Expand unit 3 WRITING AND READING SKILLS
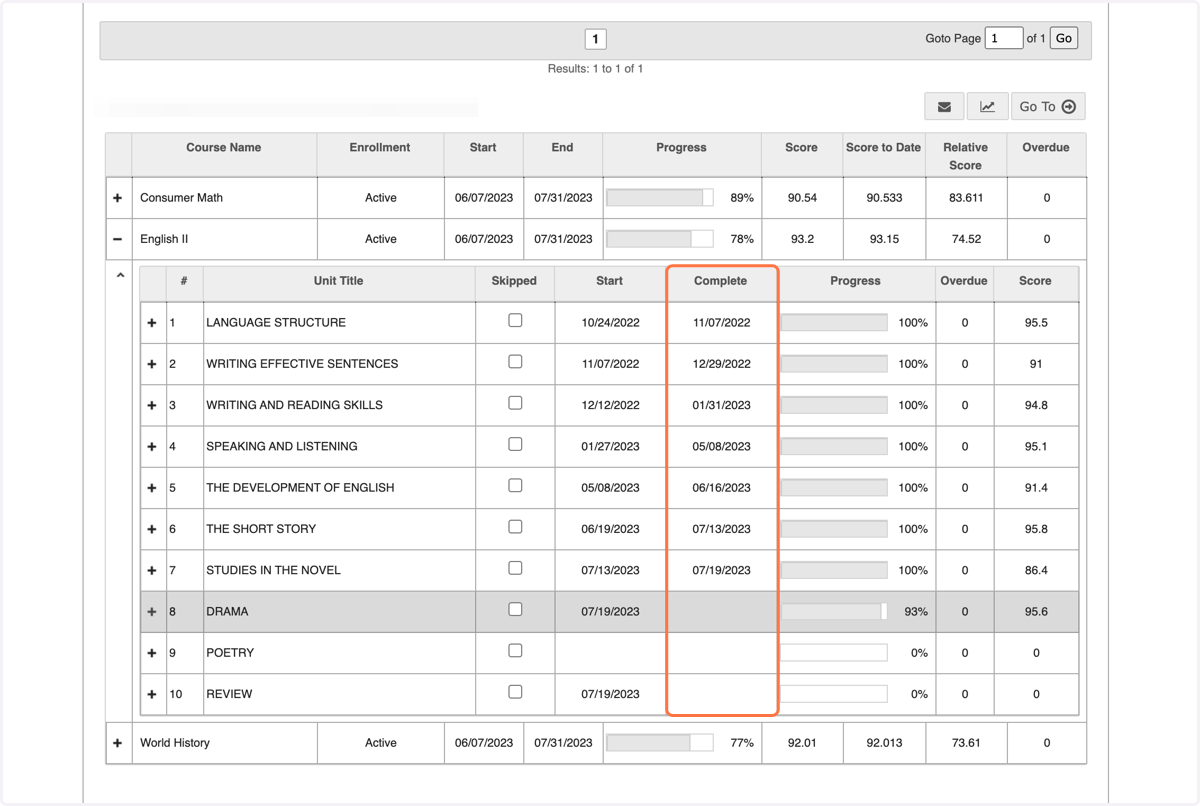Screen dimensions: 1200x806 pos(152,405)
